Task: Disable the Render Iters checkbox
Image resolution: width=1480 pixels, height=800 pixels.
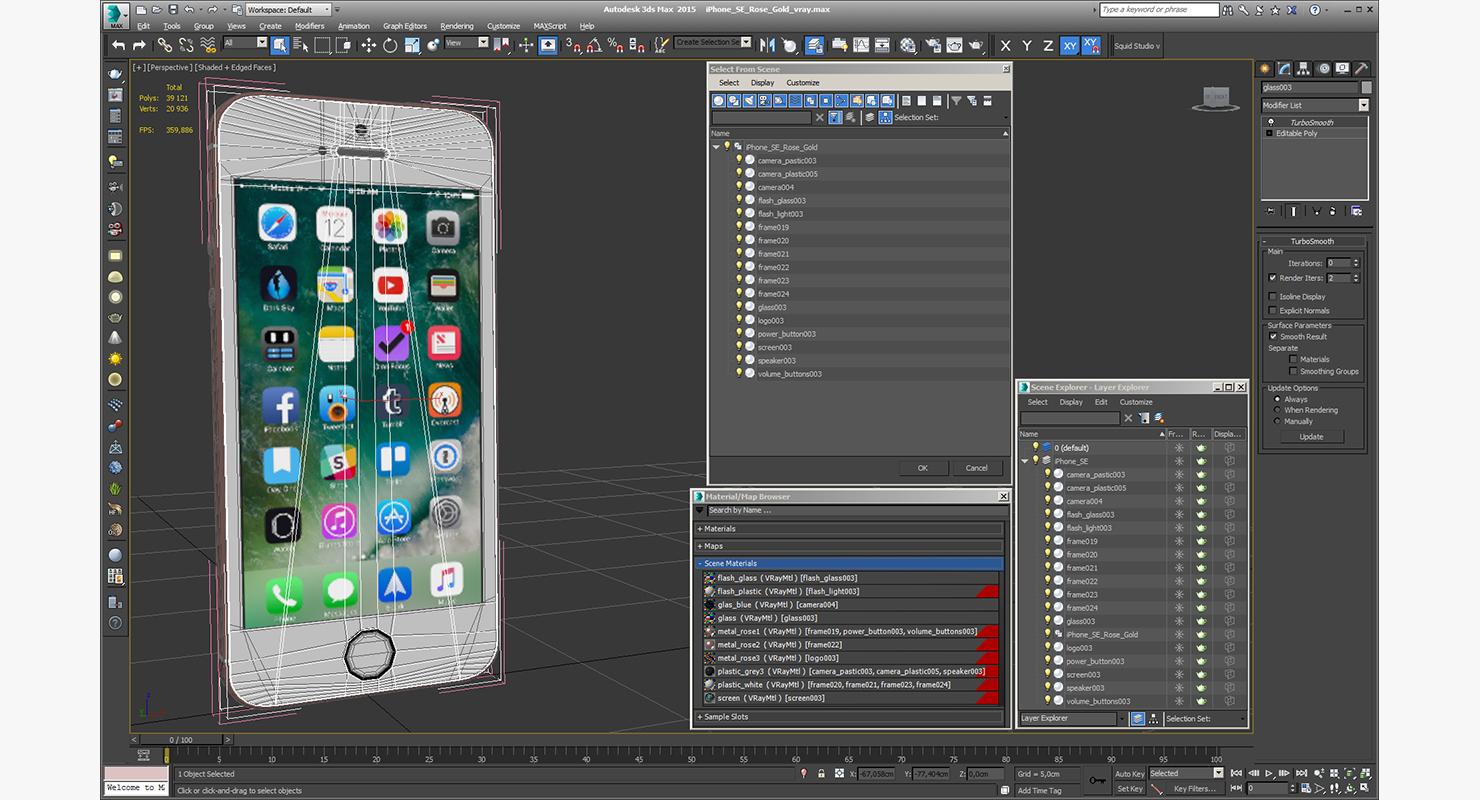Action: click(x=1272, y=278)
